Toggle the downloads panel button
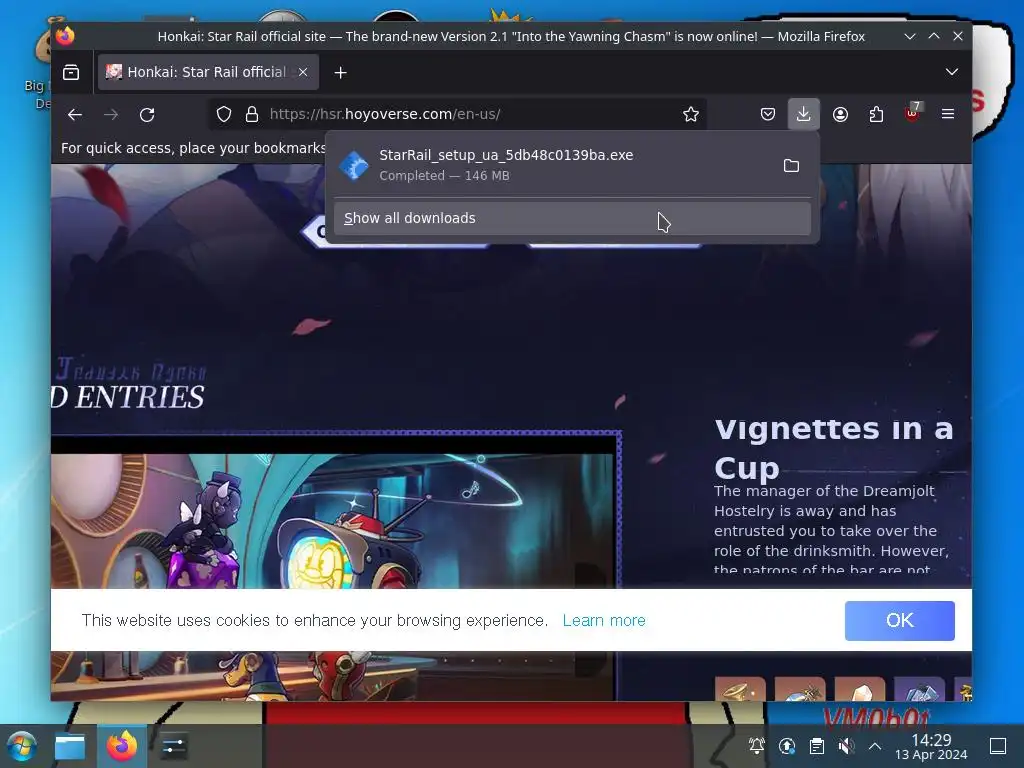1024x768 pixels. coord(803,114)
